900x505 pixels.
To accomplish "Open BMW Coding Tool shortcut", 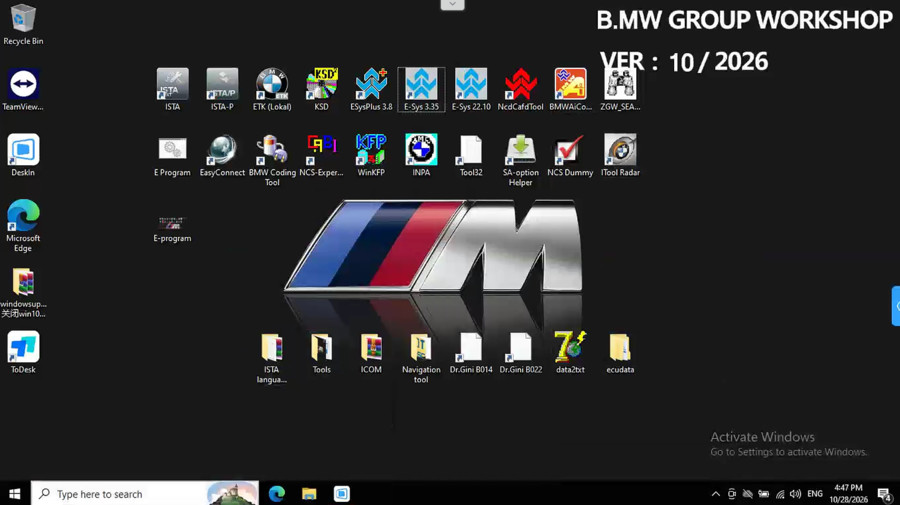I will (x=272, y=160).
